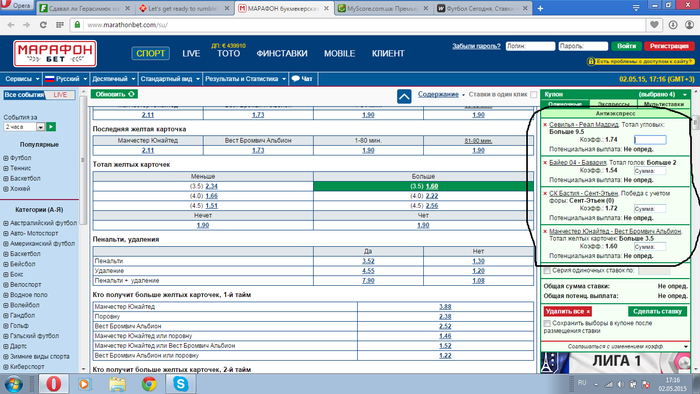Image resolution: width=700 pixels, height=394 pixels.
Task: Open the Десятичный odds format dropdown
Action: click(113, 79)
